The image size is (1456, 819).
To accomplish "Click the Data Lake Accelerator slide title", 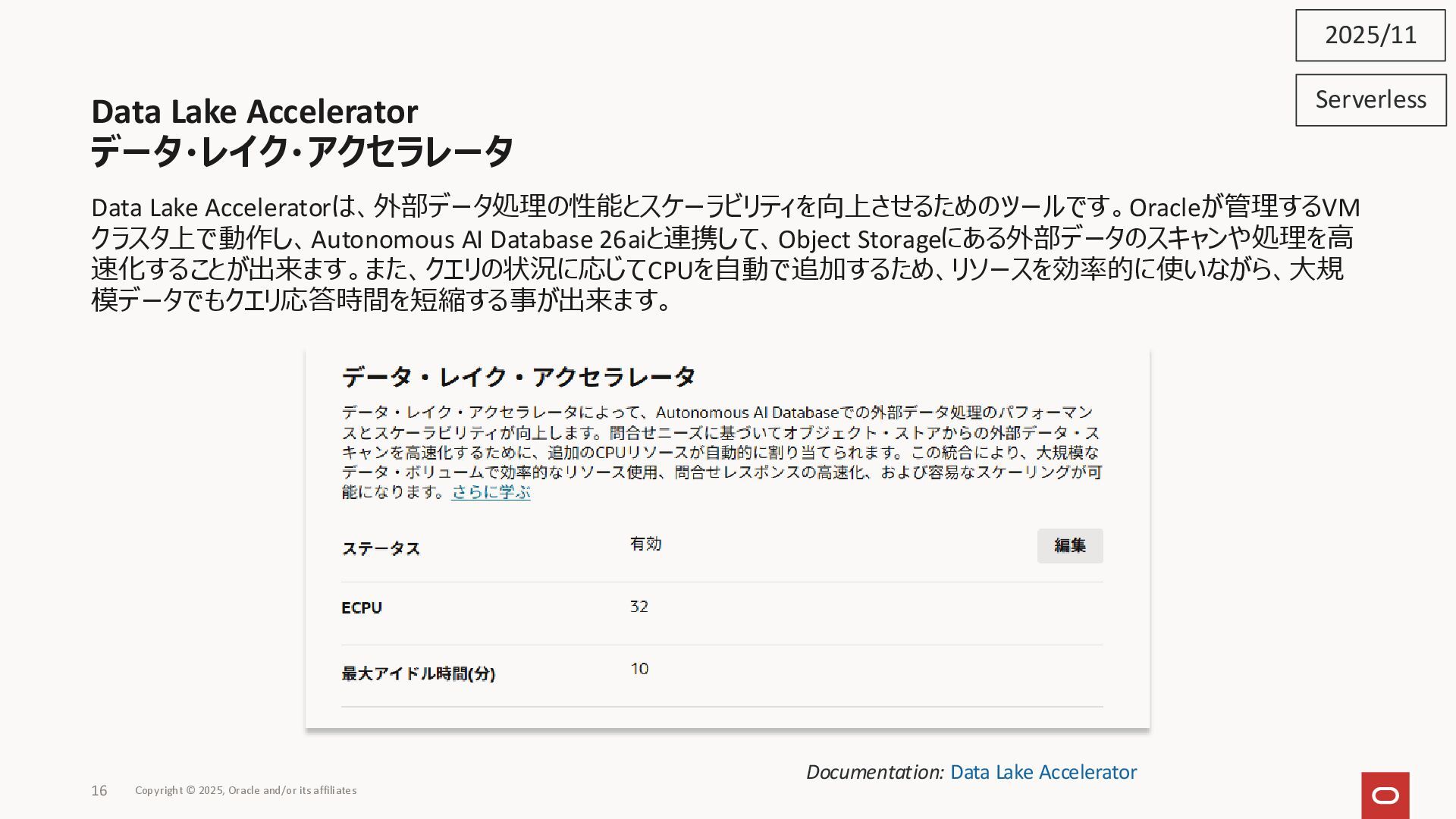I will [254, 111].
